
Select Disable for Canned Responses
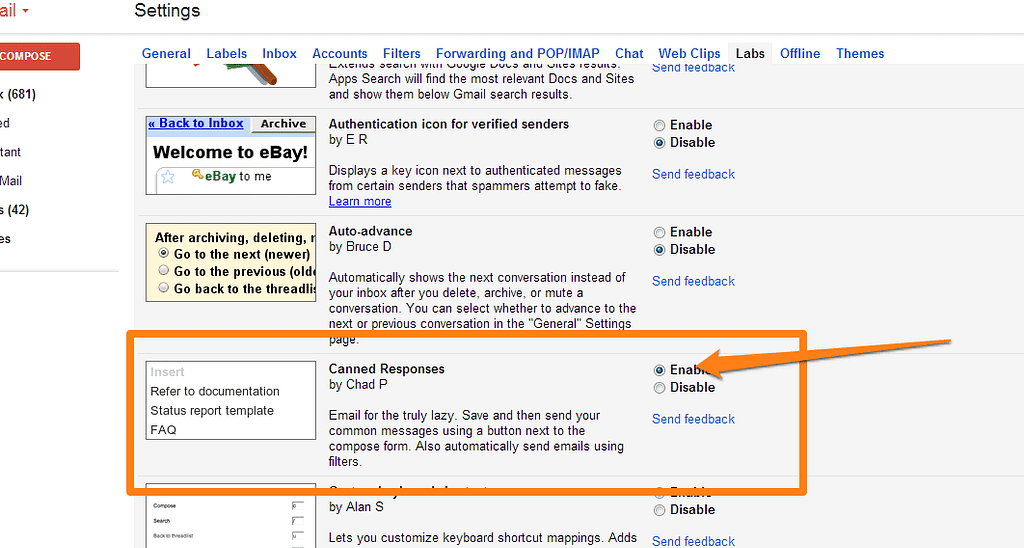click(659, 388)
